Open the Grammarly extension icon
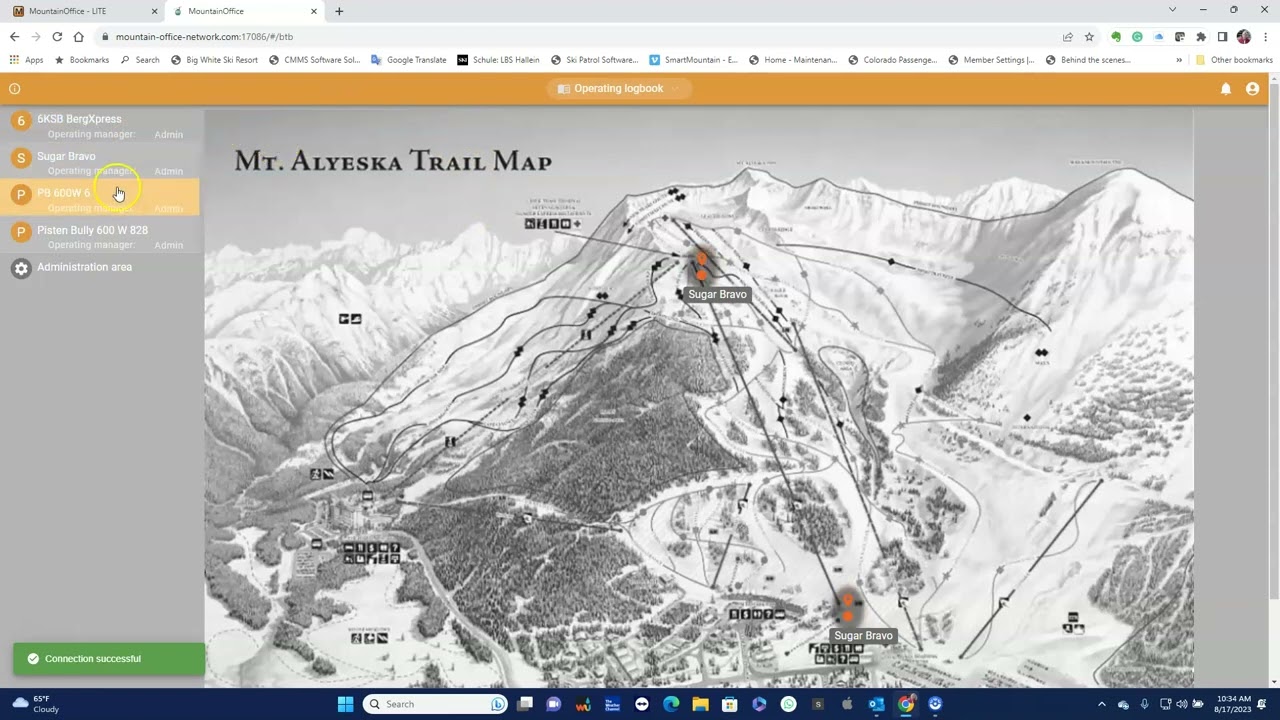1280x720 pixels. coord(1137,37)
